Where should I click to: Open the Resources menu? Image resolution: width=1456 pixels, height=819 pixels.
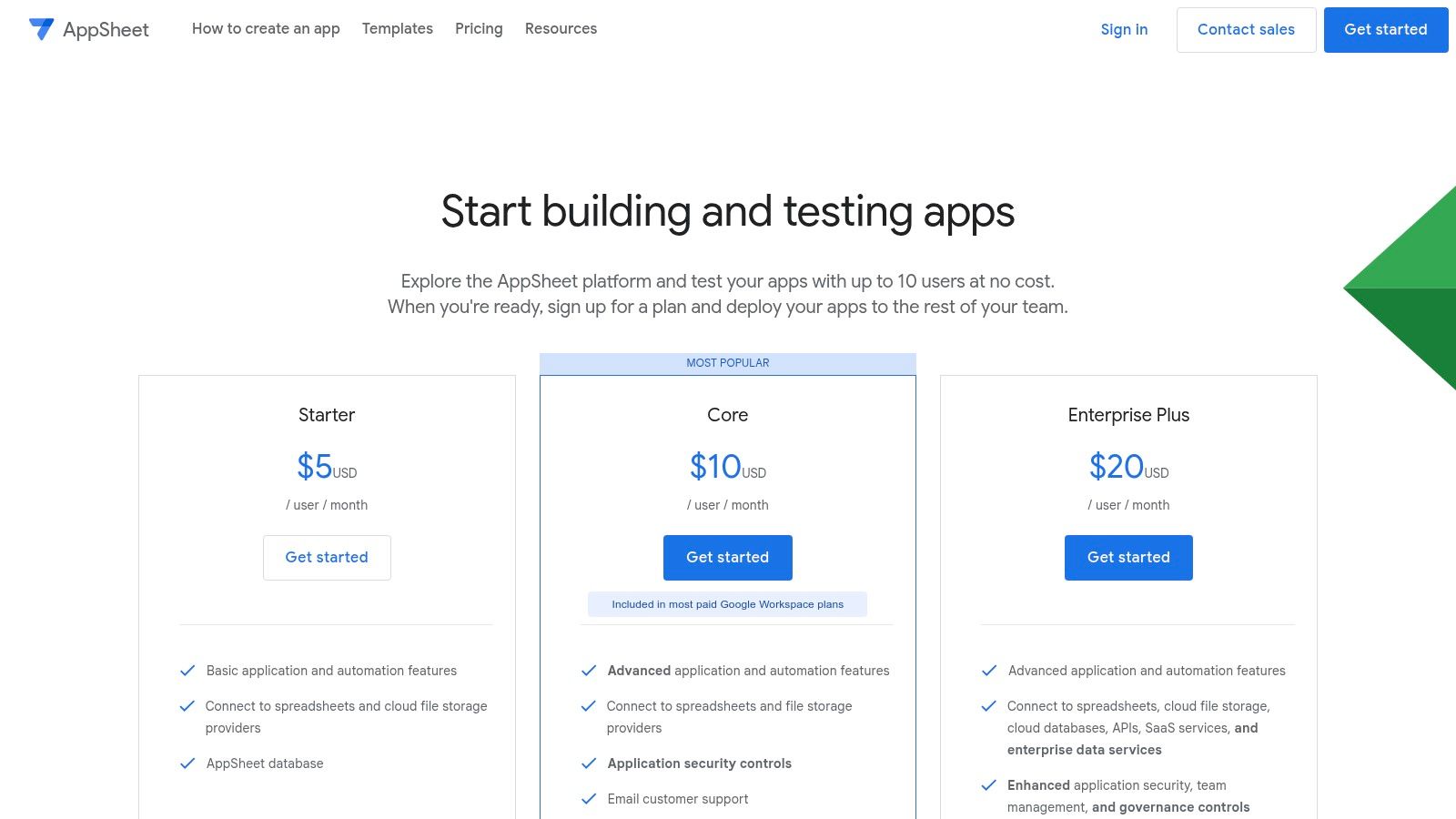[561, 28]
